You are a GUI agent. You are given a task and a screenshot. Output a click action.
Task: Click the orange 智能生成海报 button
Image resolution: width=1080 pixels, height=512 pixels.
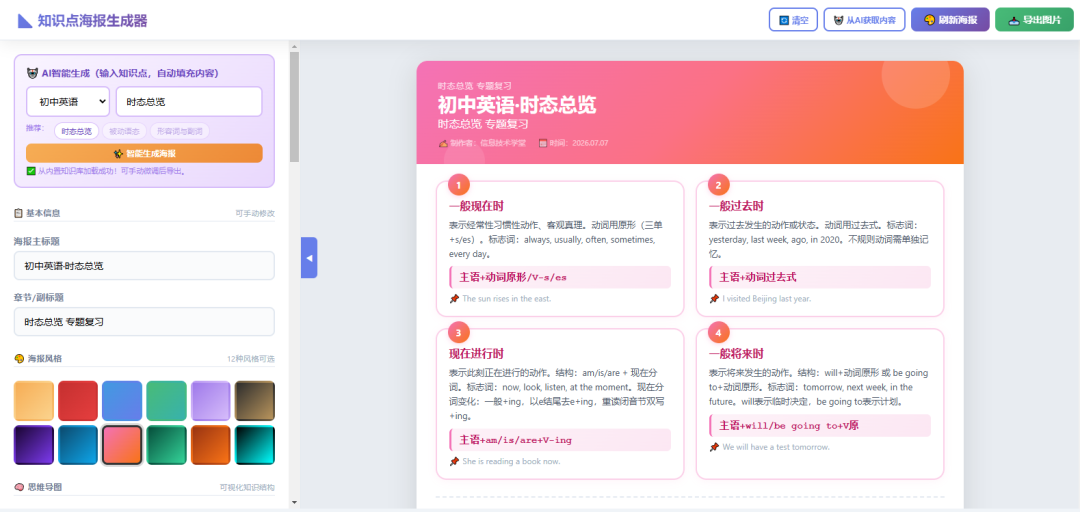145,153
